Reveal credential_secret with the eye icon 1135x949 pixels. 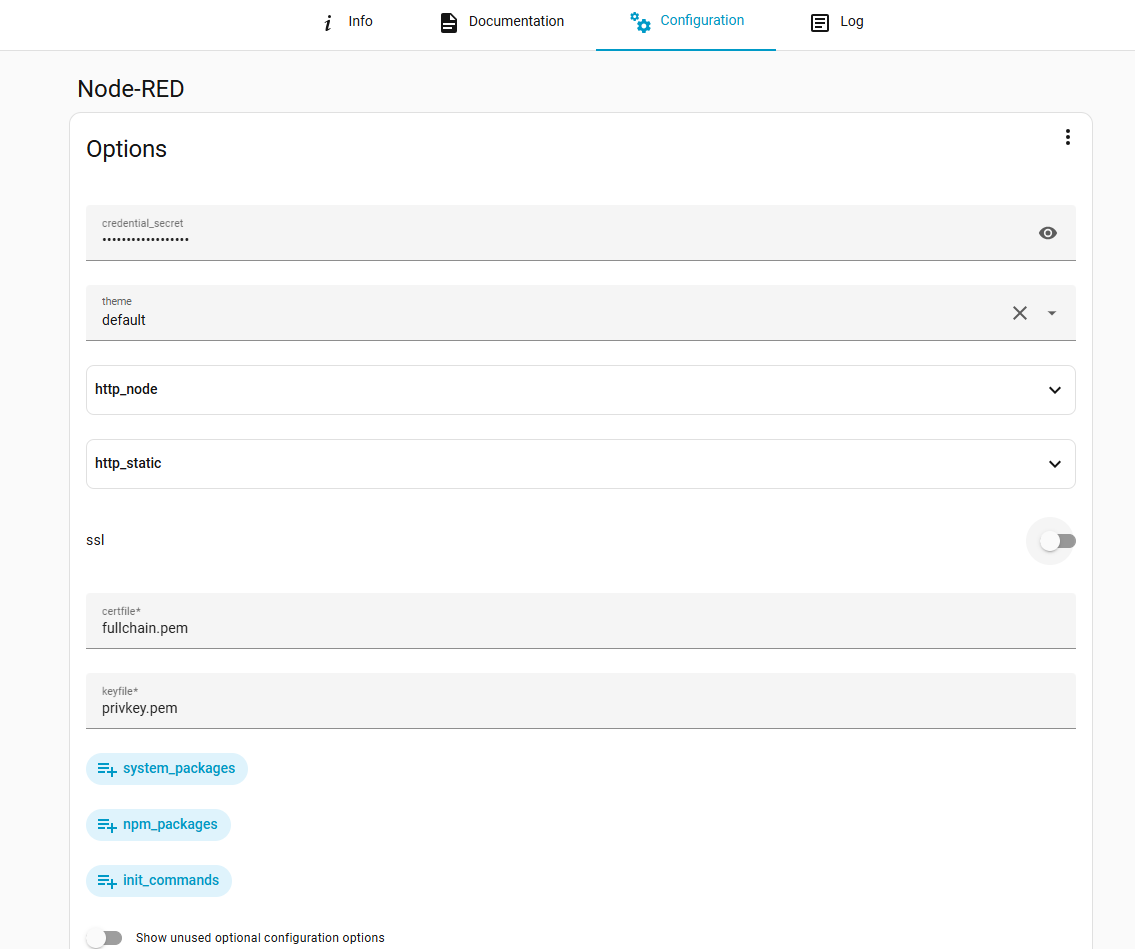(1048, 233)
